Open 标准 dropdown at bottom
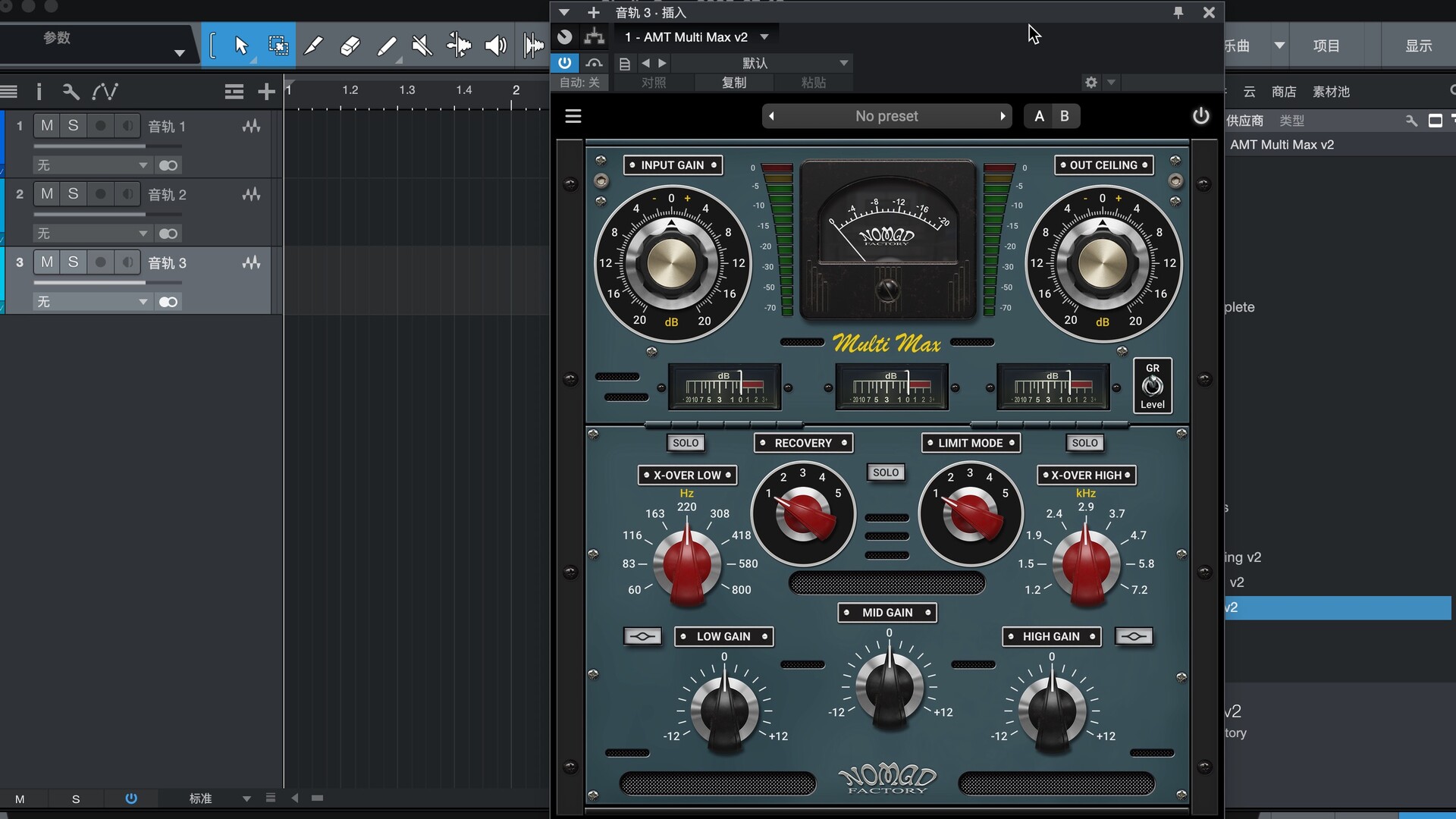Screen dimensions: 1456x819 tap(246, 799)
